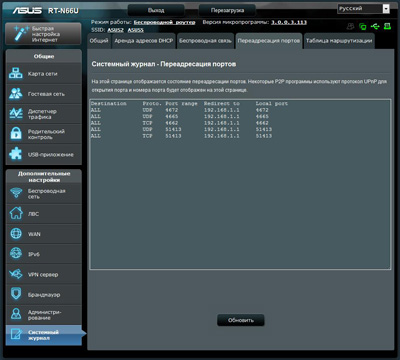The image size is (400, 360).
Task: Switch to Wireless log (Беспроводная связь) tab
Action: click(205, 41)
